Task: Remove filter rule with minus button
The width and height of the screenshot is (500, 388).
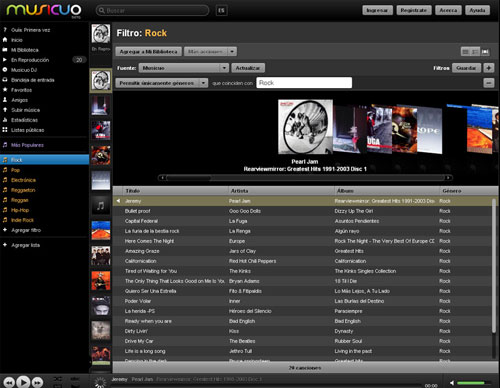Action: click(489, 83)
